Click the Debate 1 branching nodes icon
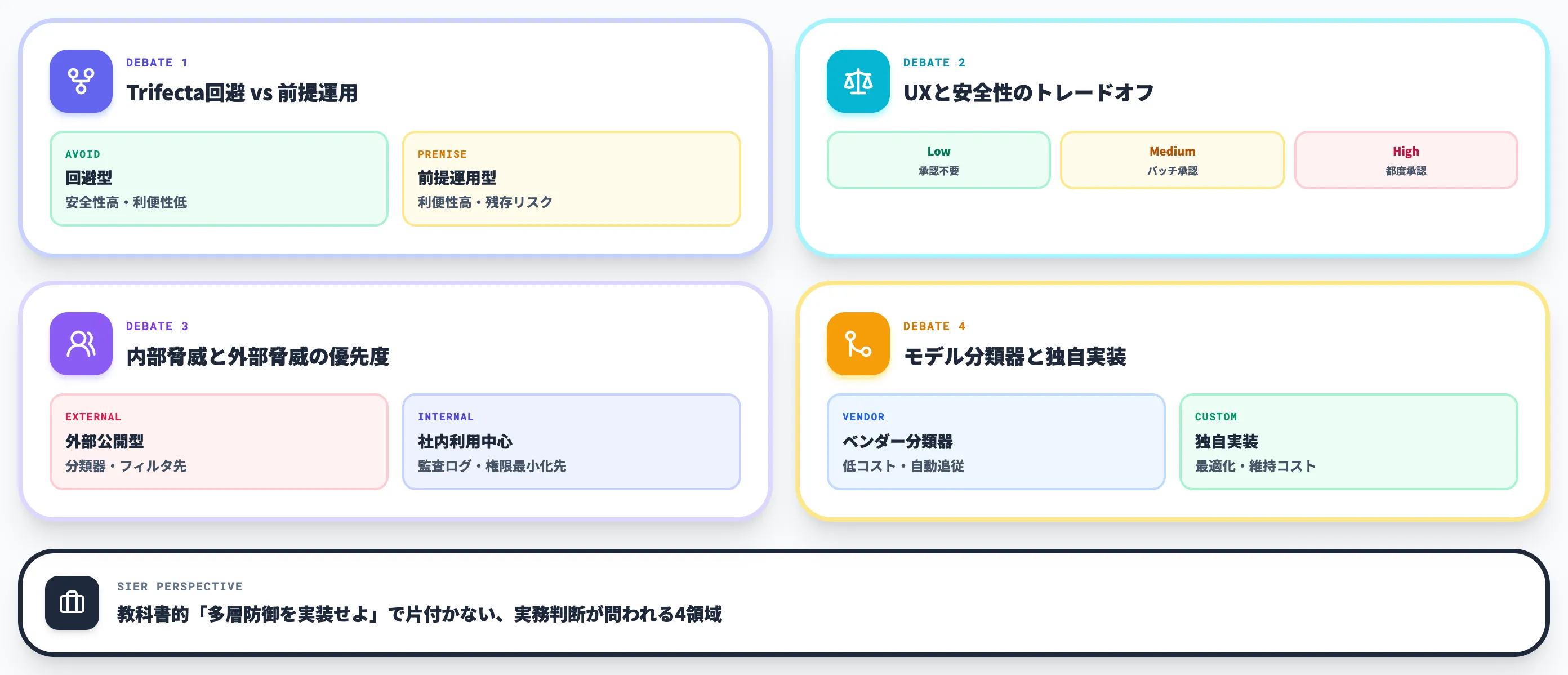The image size is (1568, 675). tap(81, 81)
